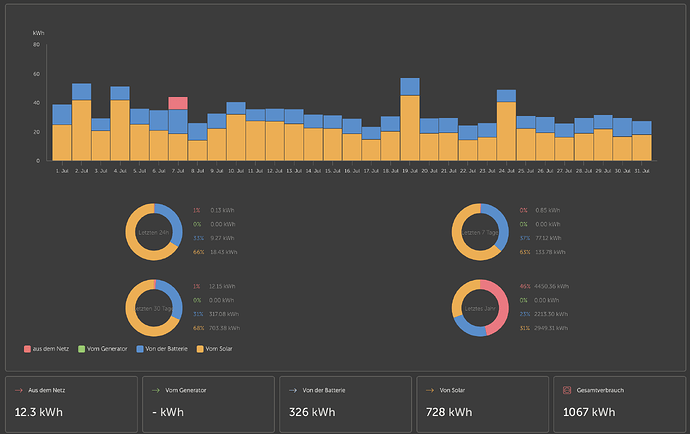This screenshot has width=690, height=434.
Task: Click the '68%' solar percentage in 30-day stats
Action: coord(198,328)
